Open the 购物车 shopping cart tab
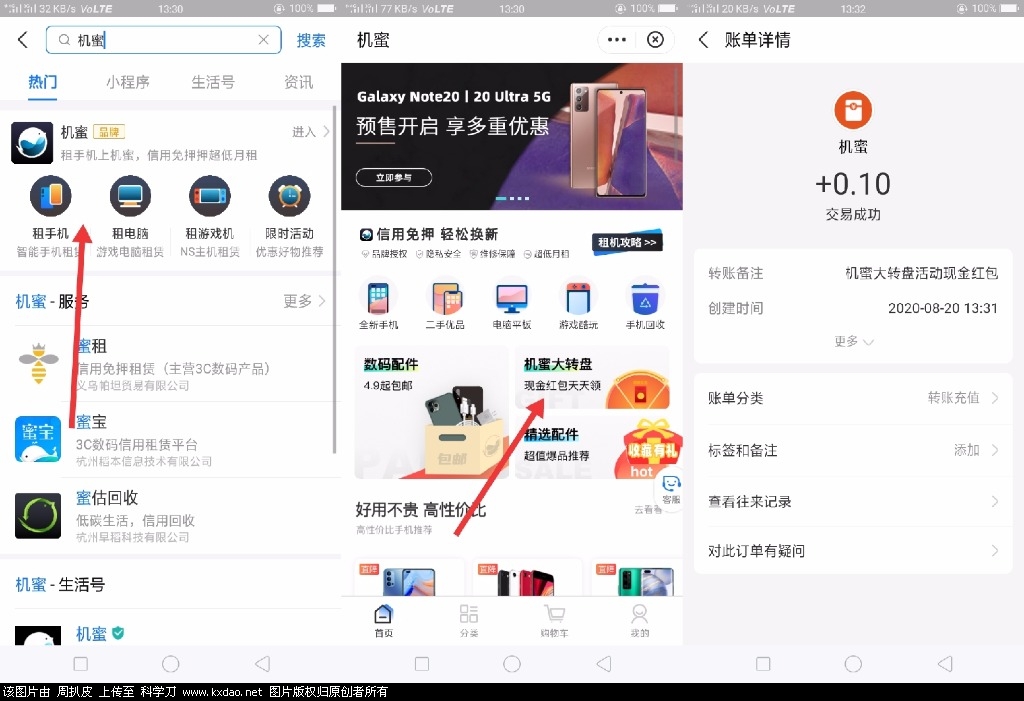Viewport: 1024px width, 701px height. [x=554, y=621]
